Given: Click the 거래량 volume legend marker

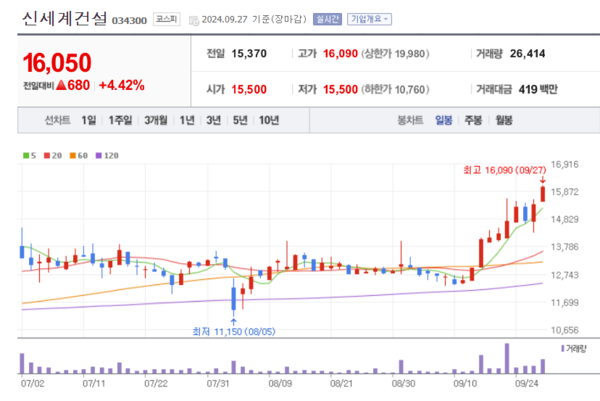Looking at the screenshot, I should pyautogui.click(x=572, y=350).
